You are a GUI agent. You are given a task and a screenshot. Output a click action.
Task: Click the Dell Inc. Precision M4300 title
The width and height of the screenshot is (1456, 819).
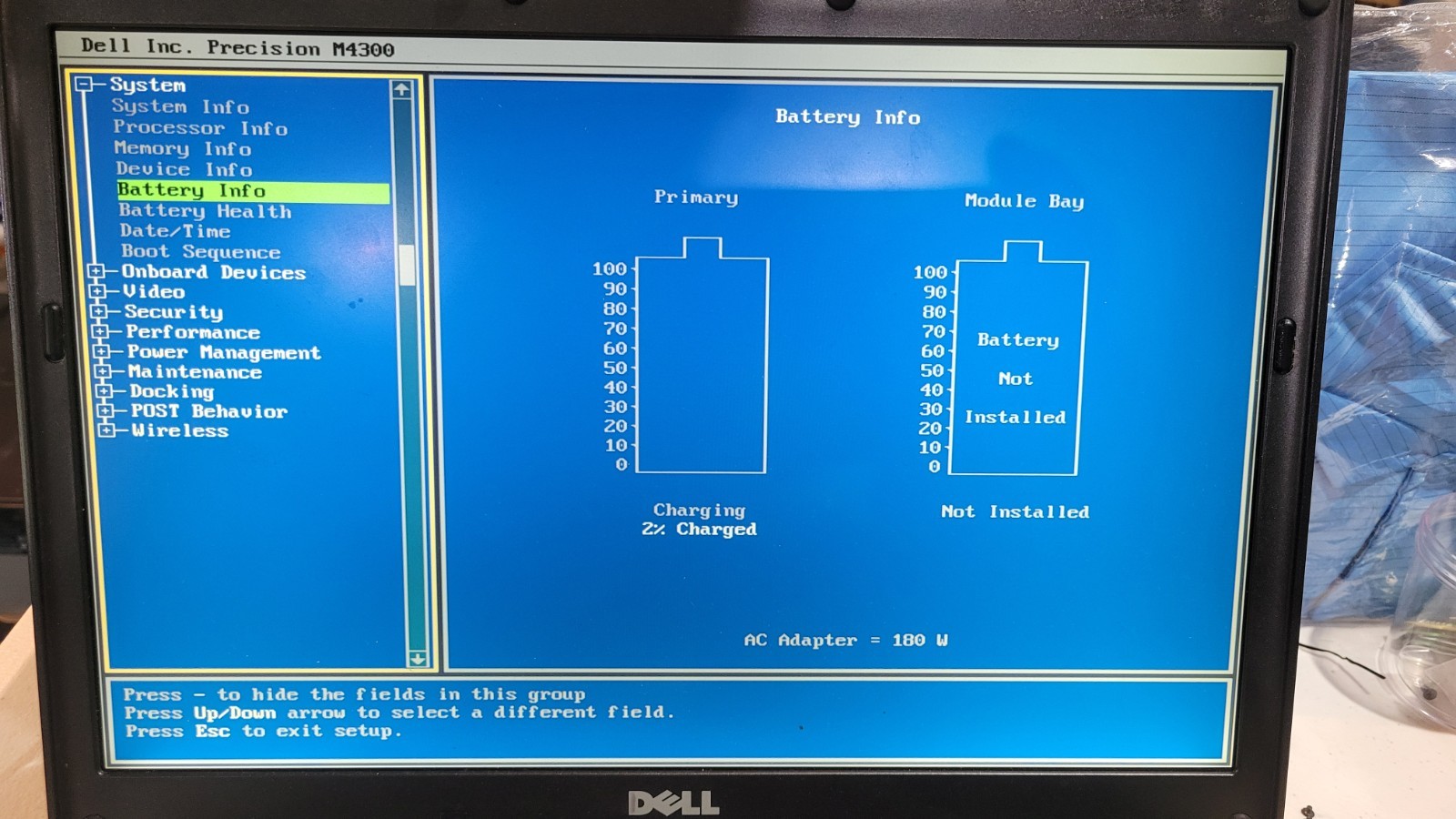(238, 47)
